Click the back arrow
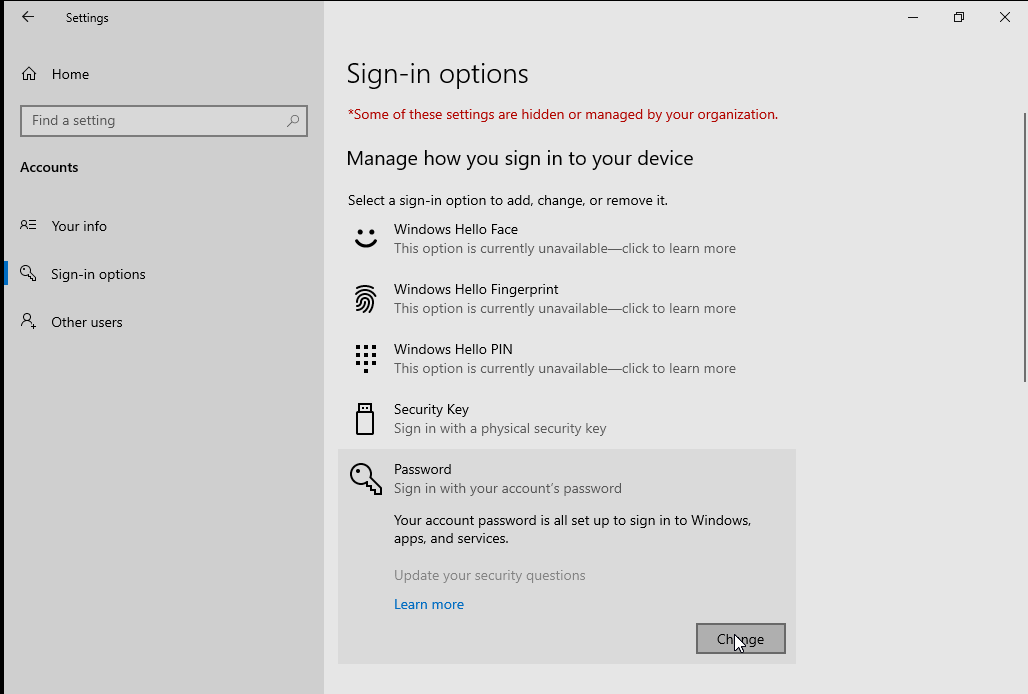The image size is (1028, 694). tap(28, 16)
